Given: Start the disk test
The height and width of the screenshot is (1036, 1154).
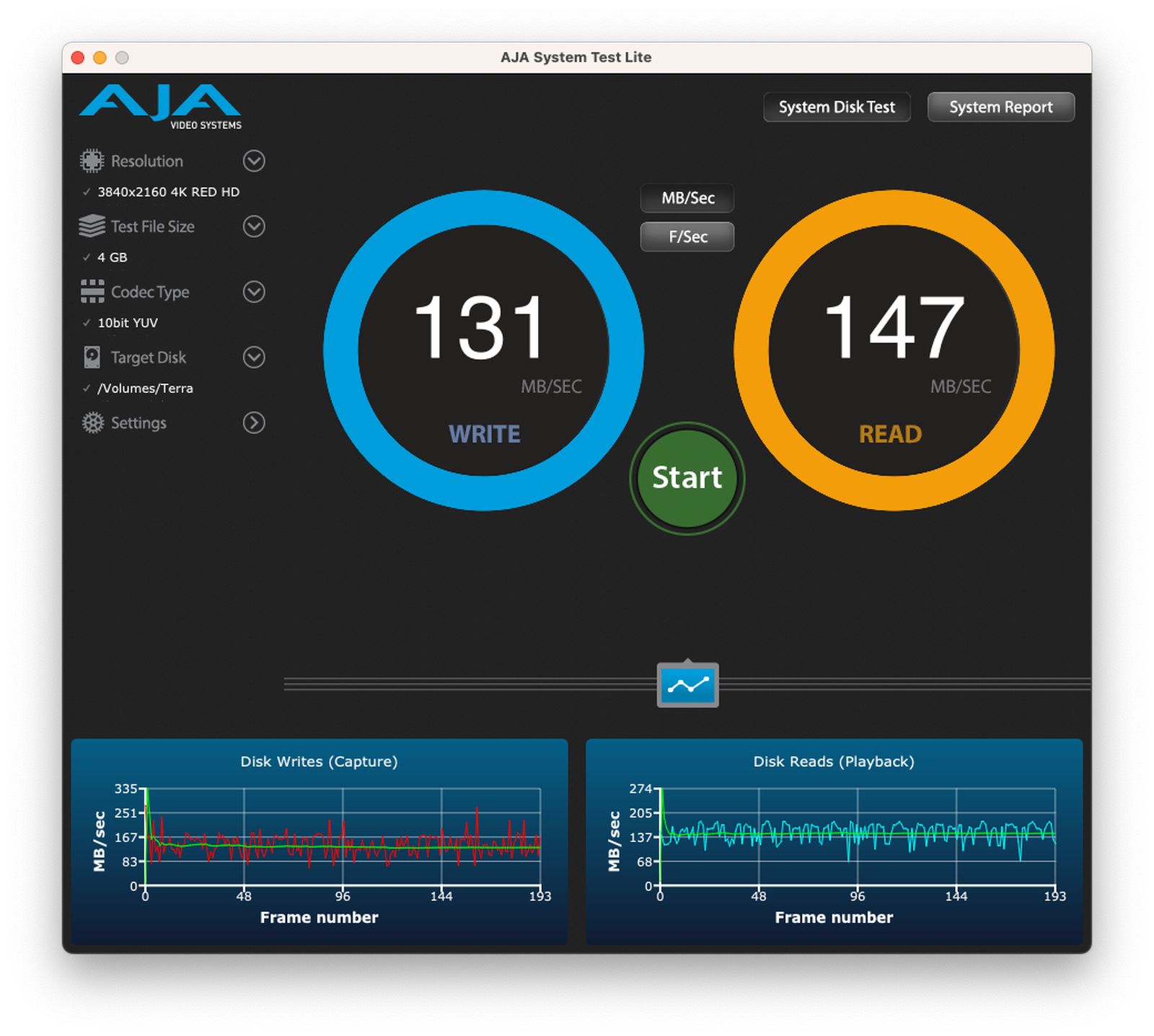Looking at the screenshot, I should [x=687, y=478].
